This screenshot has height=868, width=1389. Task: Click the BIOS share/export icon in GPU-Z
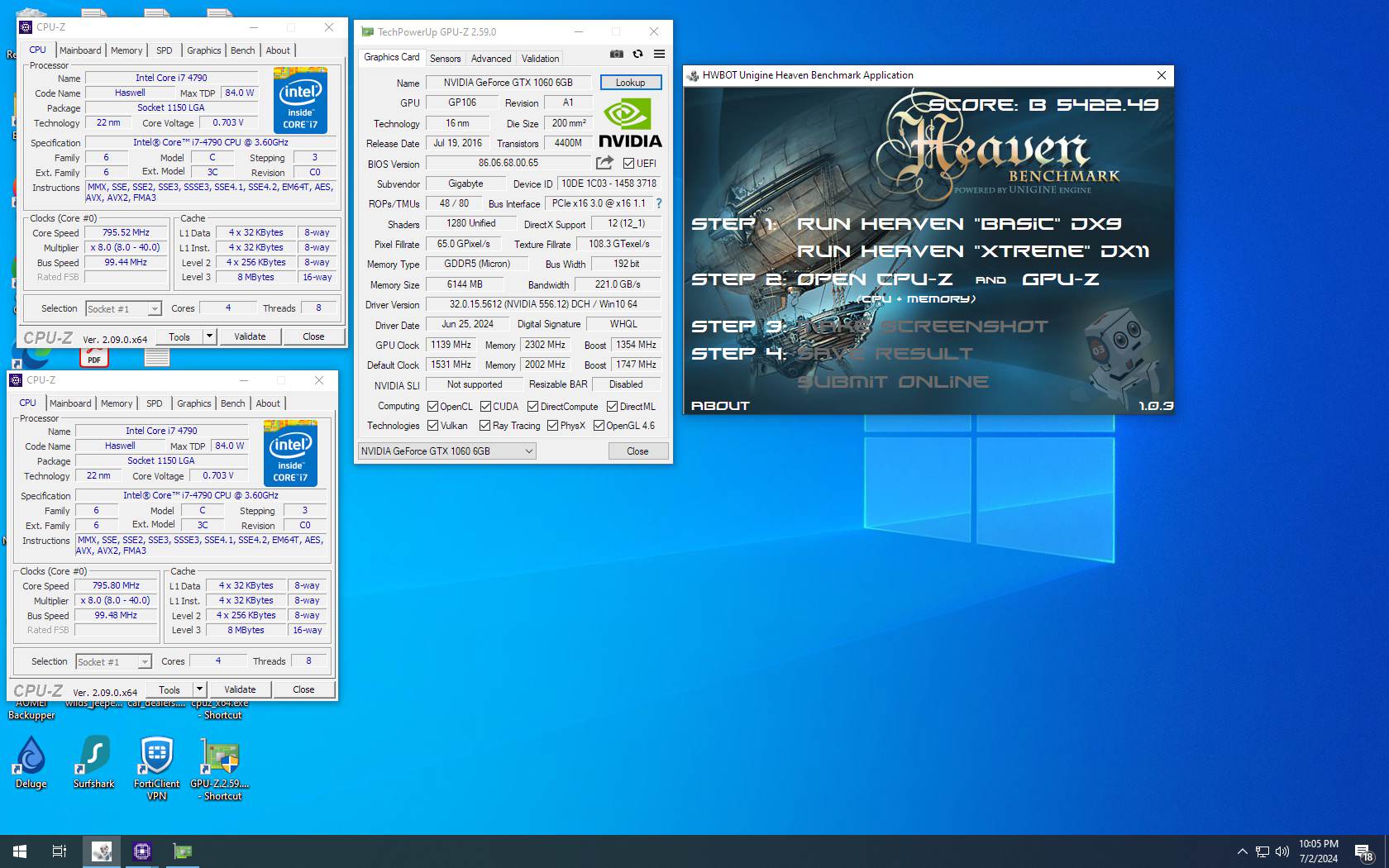tap(604, 163)
